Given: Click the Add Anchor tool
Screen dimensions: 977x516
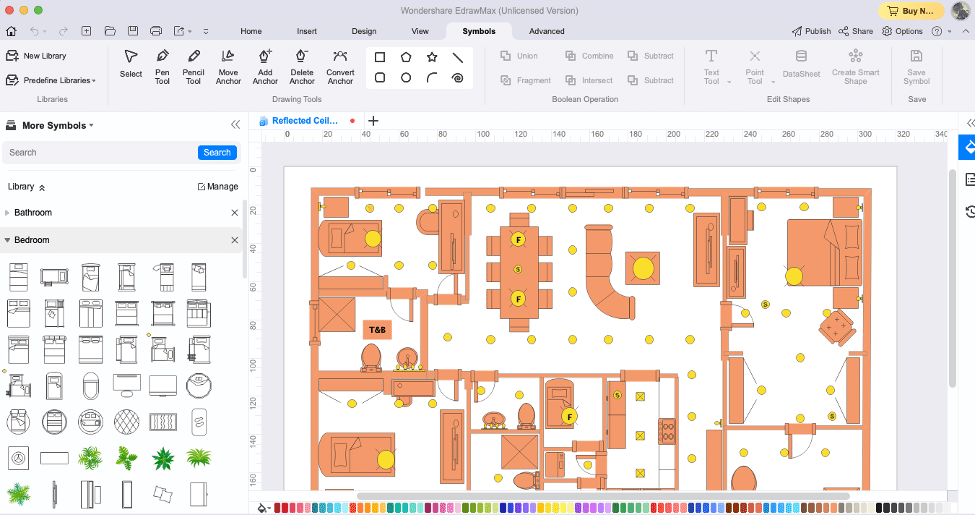Looking at the screenshot, I should [x=265, y=67].
